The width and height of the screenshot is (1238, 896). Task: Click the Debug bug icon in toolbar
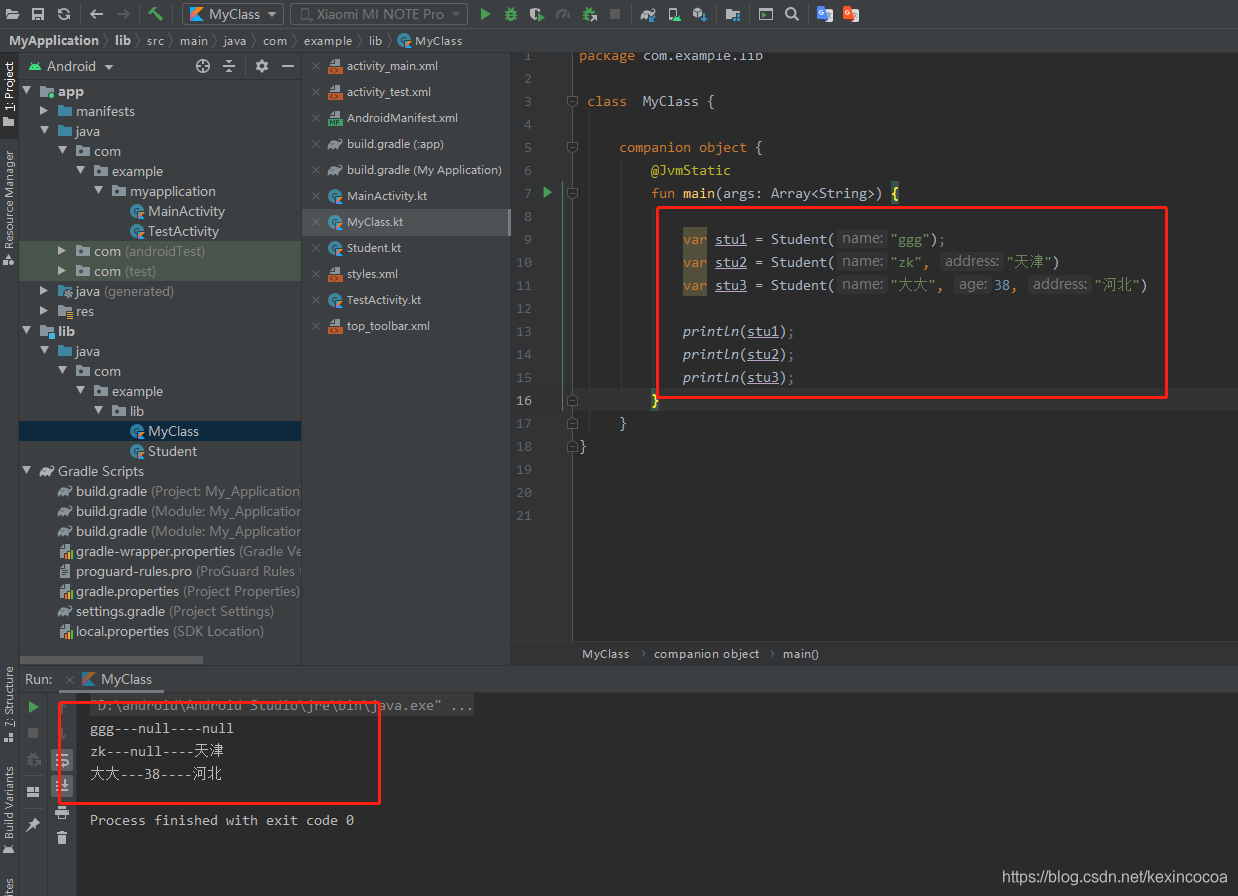click(511, 14)
